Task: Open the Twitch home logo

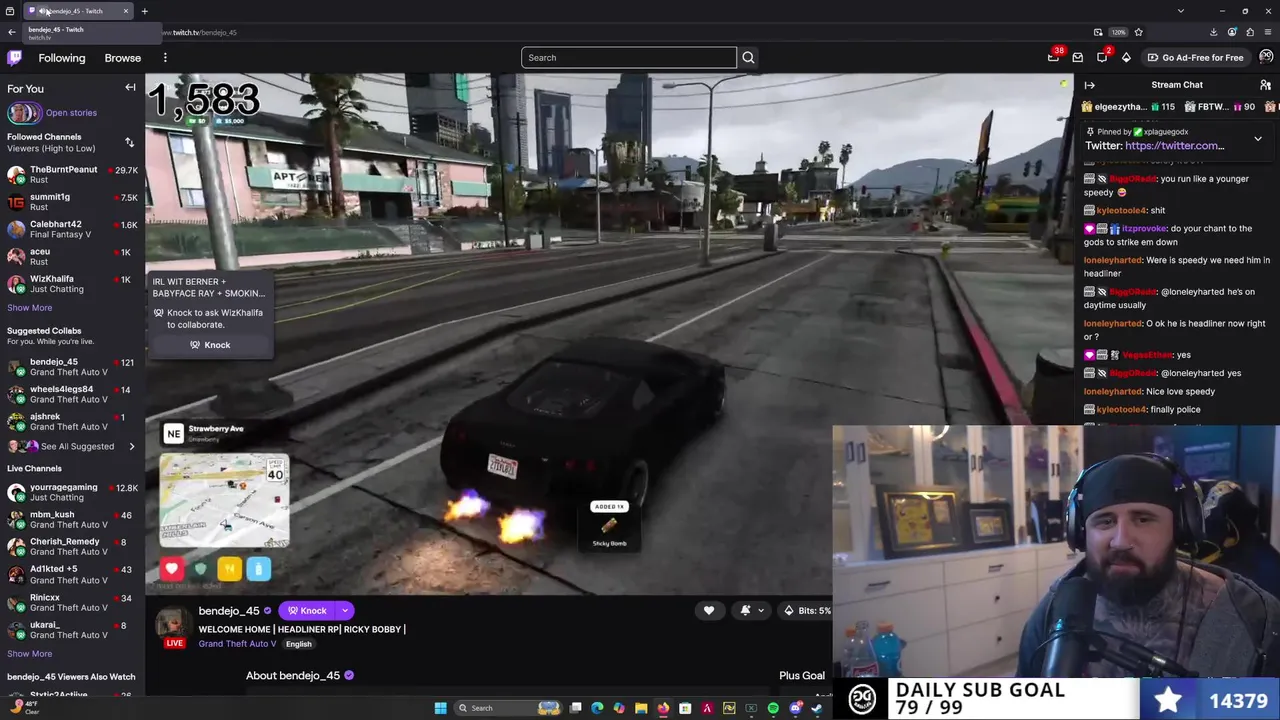Action: click(x=15, y=58)
